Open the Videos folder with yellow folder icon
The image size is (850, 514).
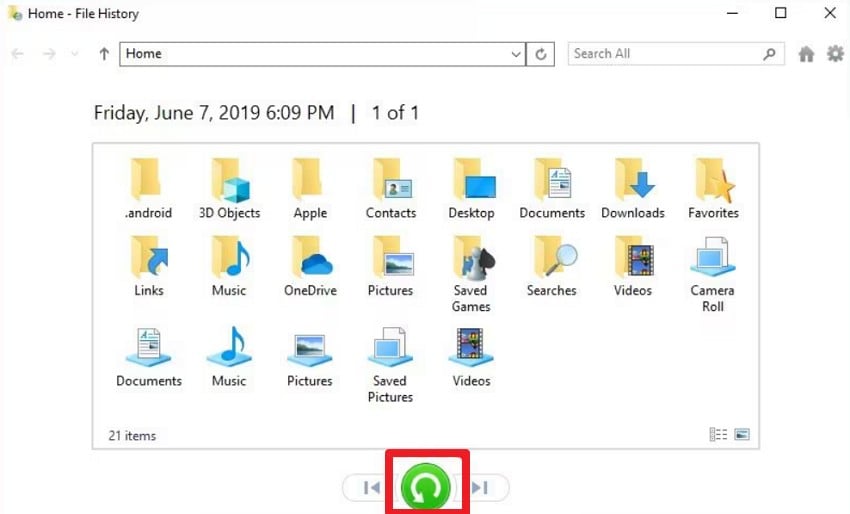point(633,266)
